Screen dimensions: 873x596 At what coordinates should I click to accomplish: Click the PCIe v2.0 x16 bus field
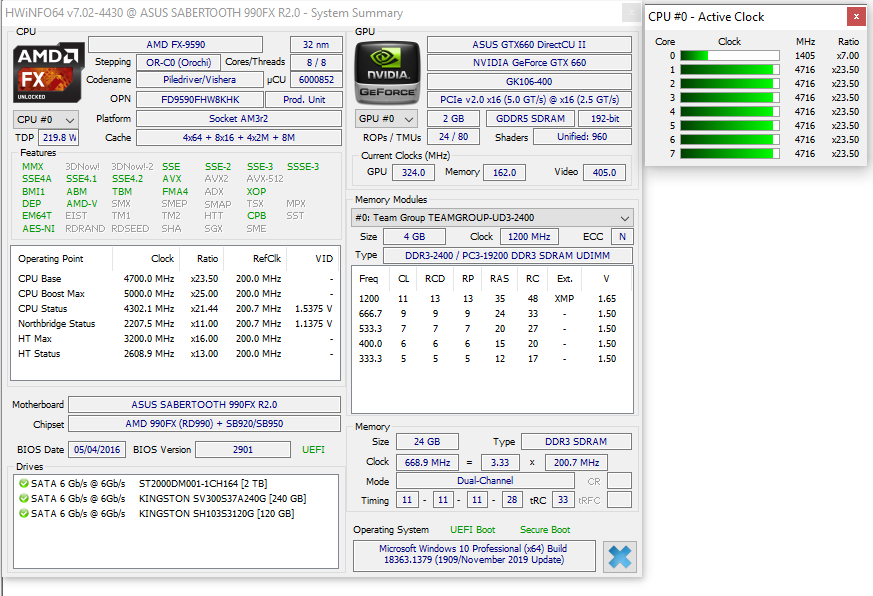pyautogui.click(x=529, y=100)
